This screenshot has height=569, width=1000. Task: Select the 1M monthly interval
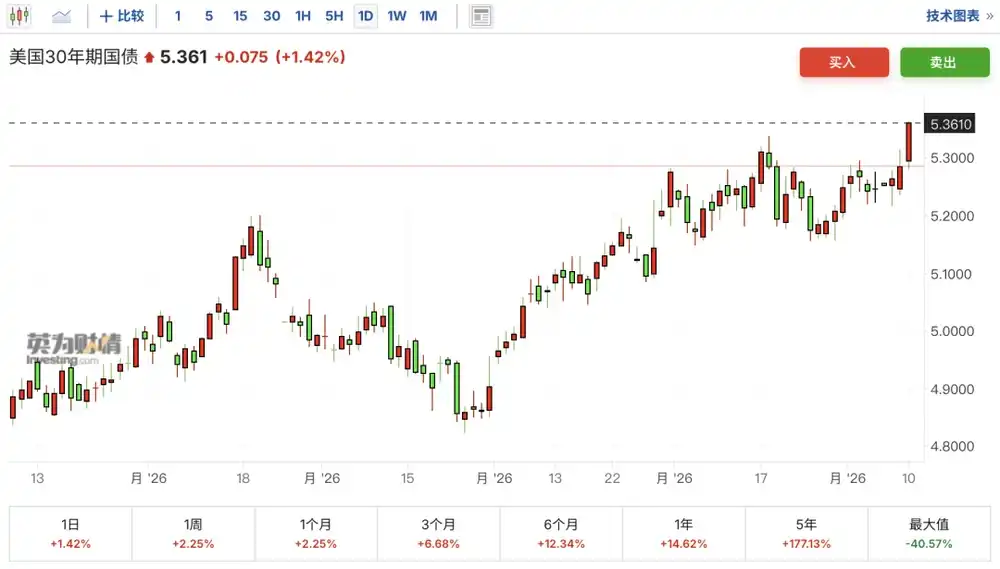[x=428, y=16]
